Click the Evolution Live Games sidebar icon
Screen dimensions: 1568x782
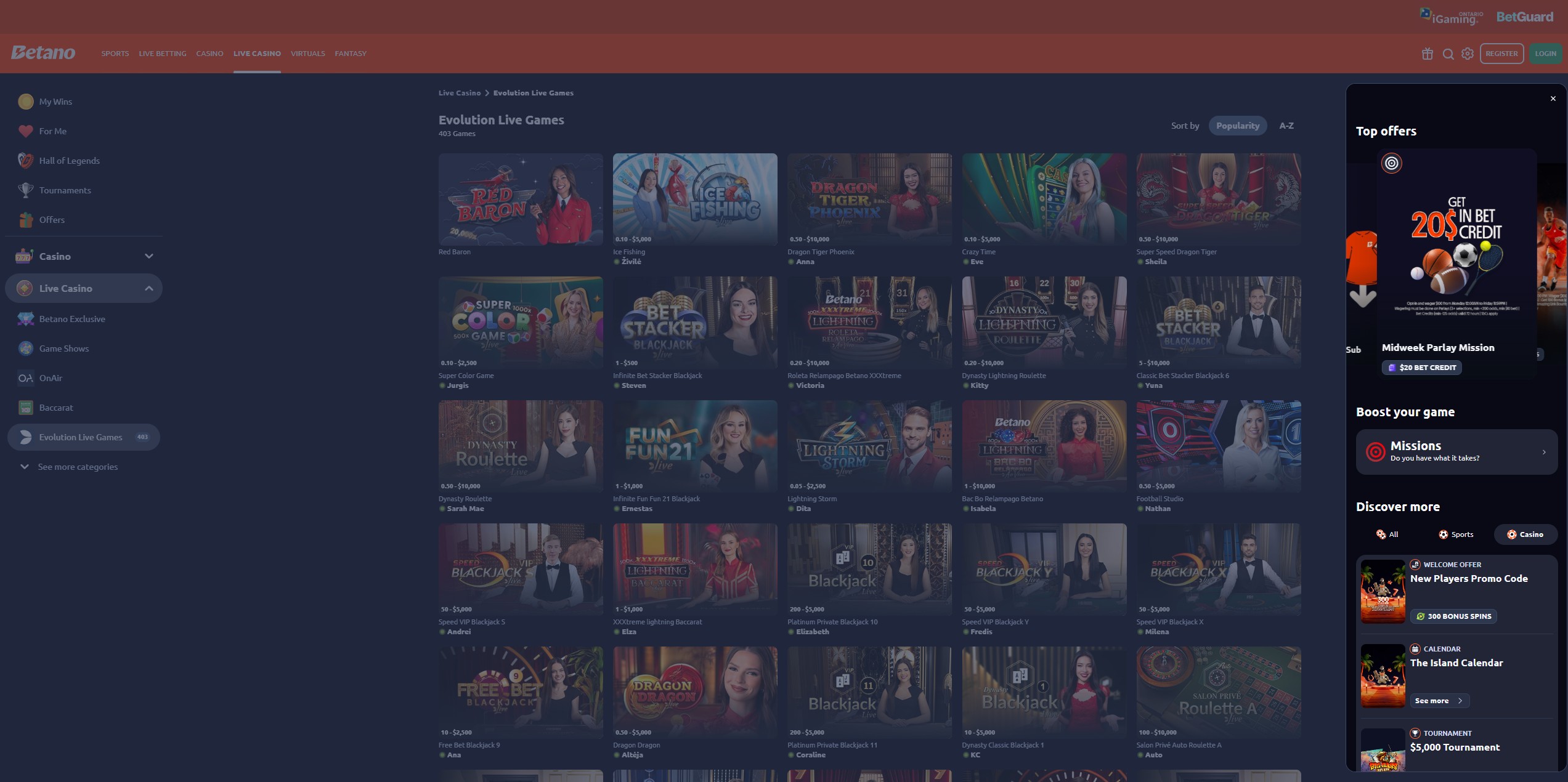(x=25, y=437)
